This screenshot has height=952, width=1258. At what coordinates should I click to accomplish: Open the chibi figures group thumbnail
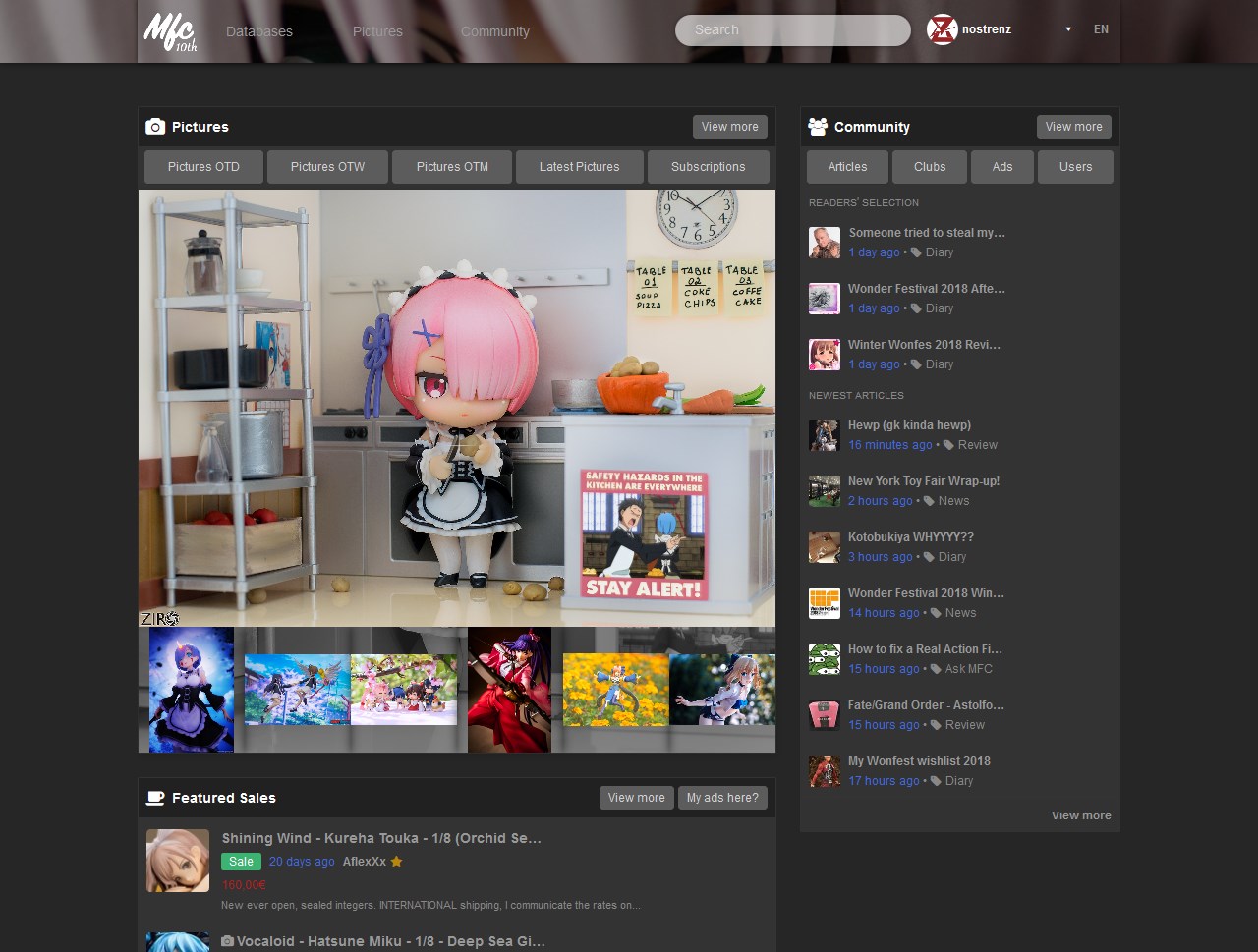404,690
